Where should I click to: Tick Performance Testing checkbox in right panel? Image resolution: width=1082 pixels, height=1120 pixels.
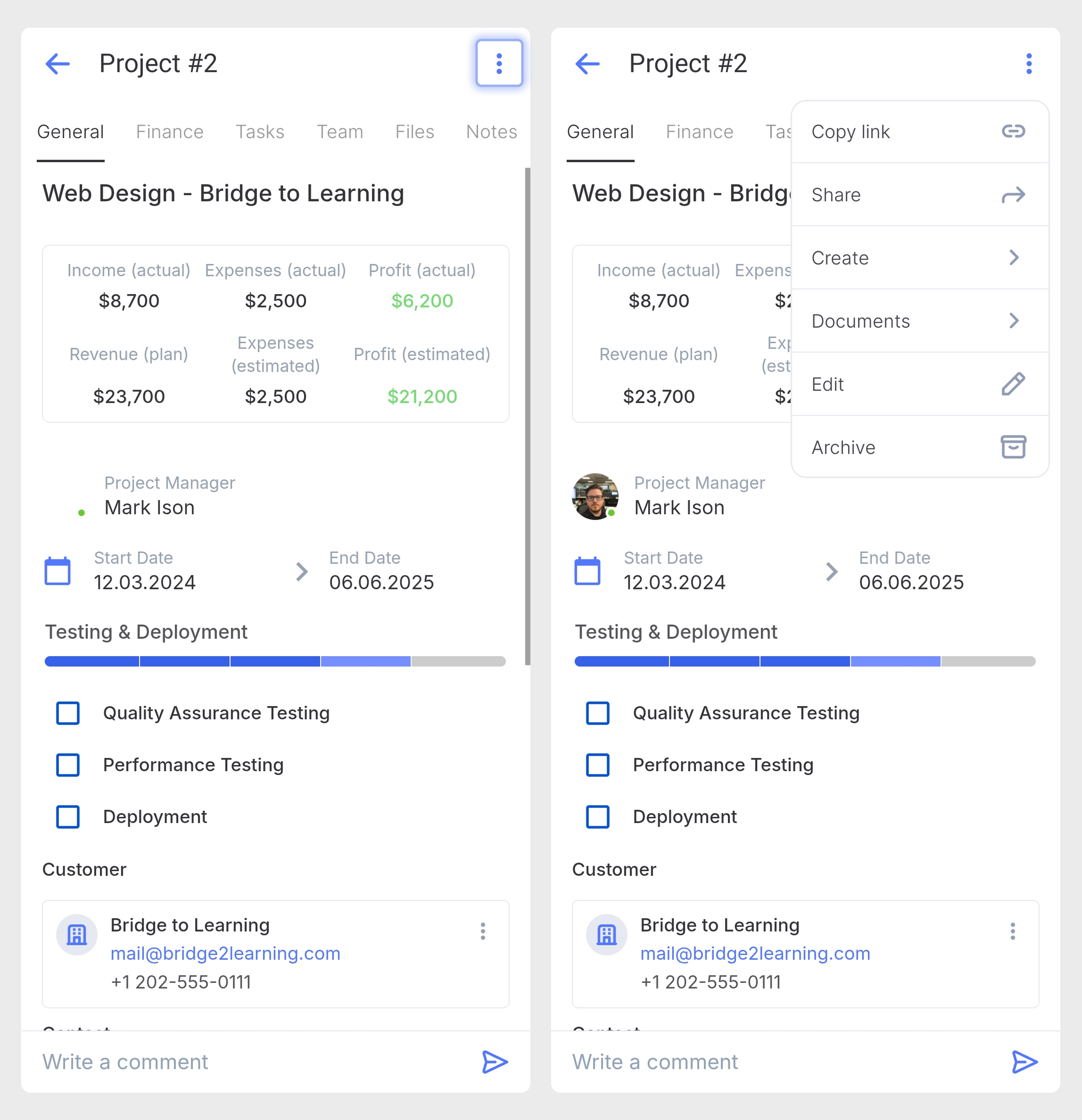[x=598, y=765]
